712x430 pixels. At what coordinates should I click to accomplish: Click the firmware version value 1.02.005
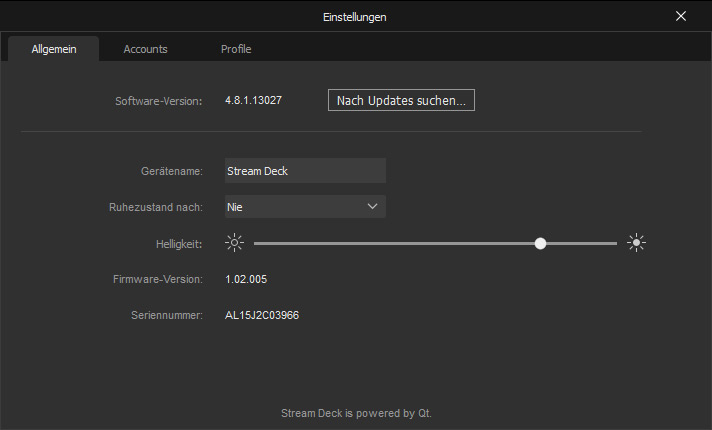point(246,279)
